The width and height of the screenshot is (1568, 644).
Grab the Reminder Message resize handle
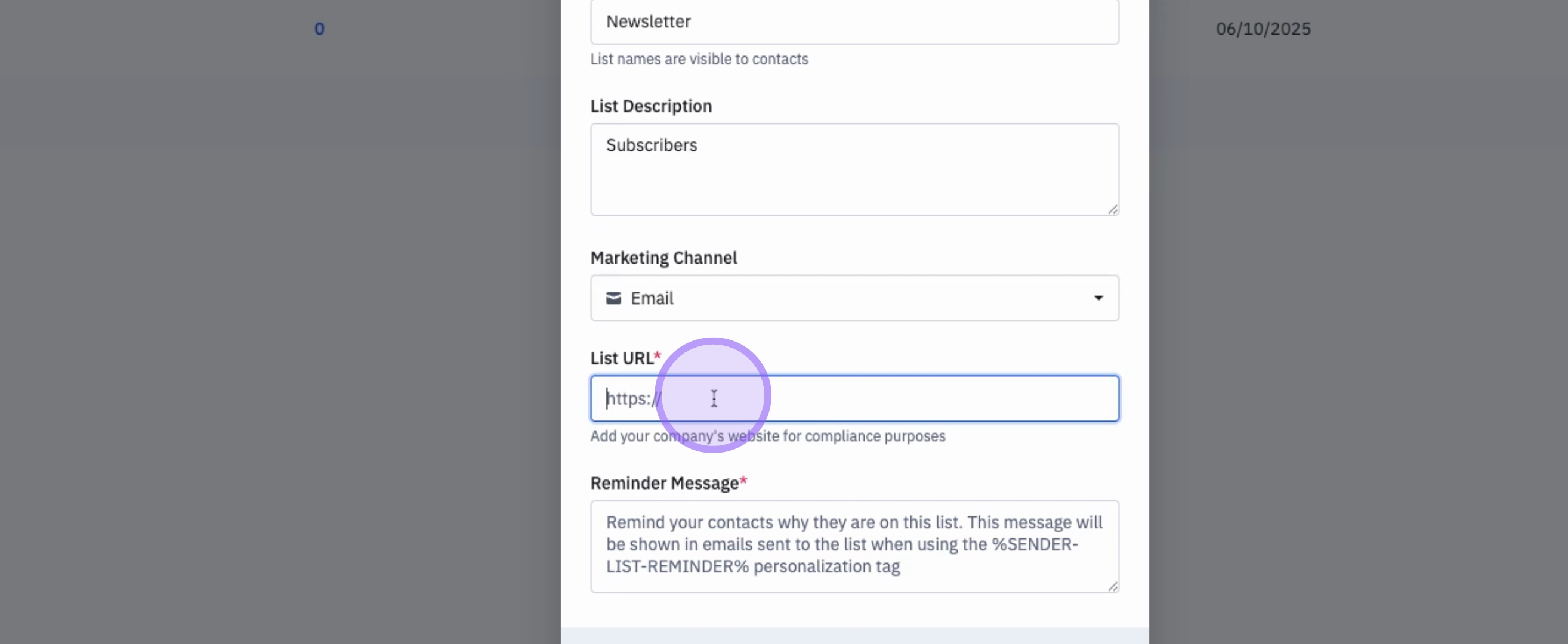pos(1113,586)
